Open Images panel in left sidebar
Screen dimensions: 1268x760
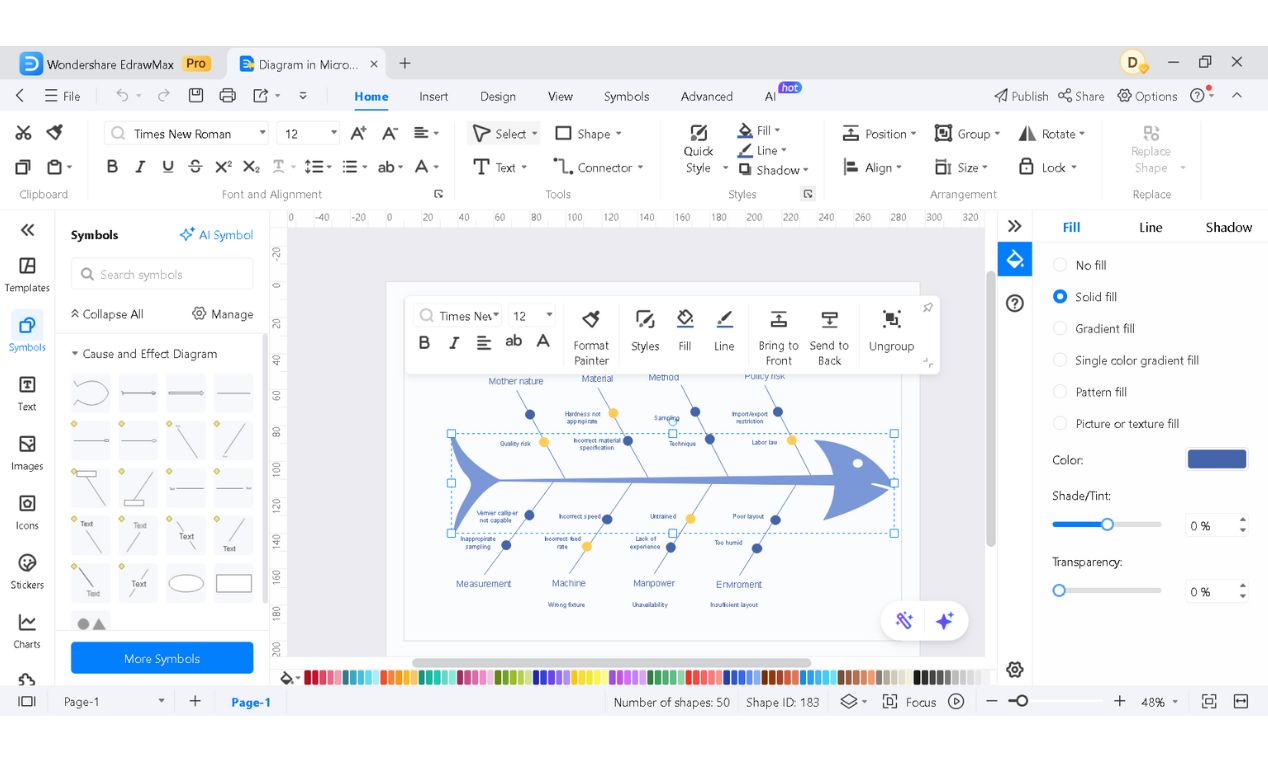(27, 452)
